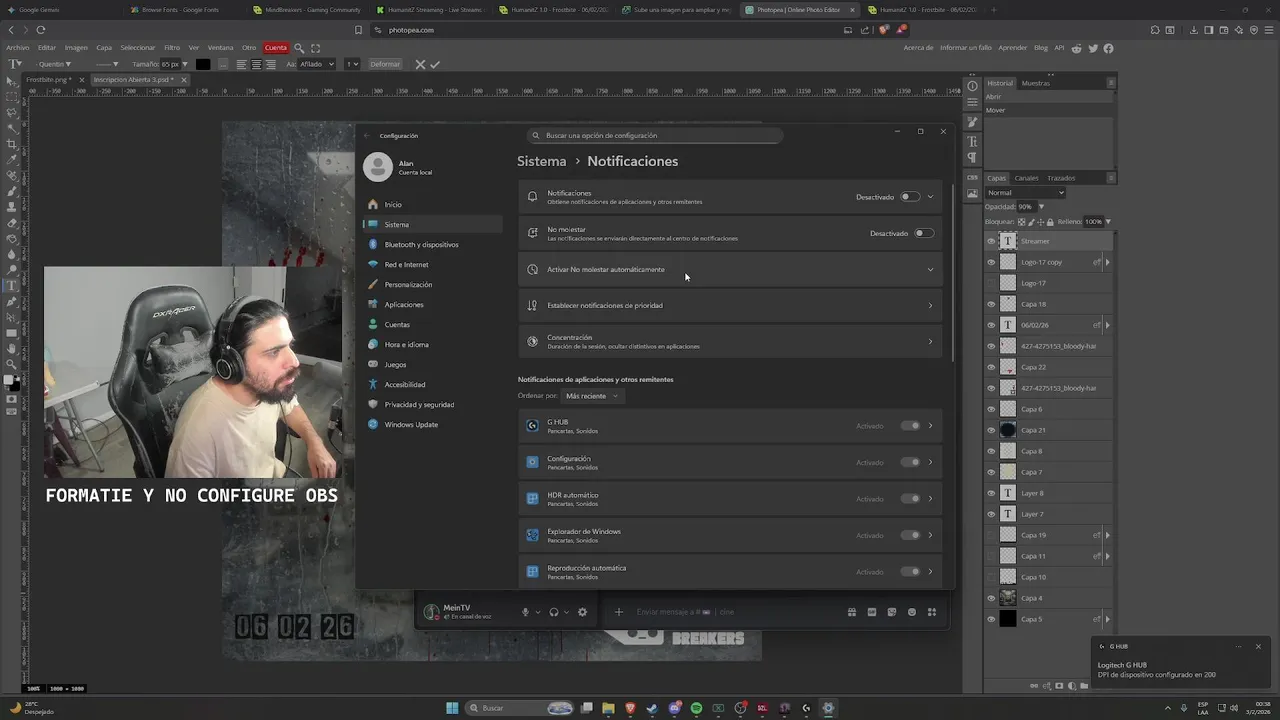This screenshot has height=720, width=1280.
Task: Open Windows Update in Settings sidebar
Action: click(x=432, y=425)
